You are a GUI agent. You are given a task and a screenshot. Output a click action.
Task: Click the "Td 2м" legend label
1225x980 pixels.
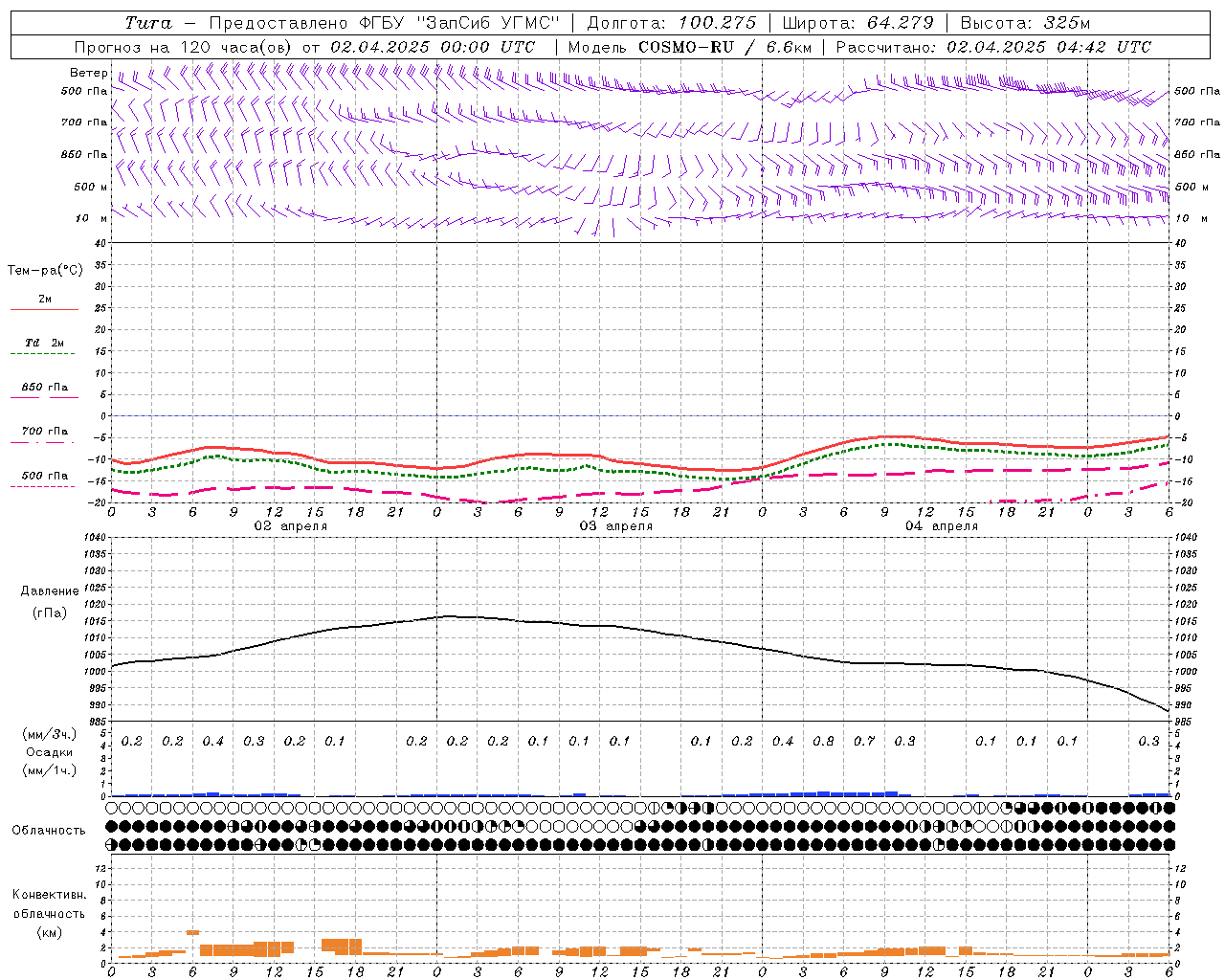44,343
